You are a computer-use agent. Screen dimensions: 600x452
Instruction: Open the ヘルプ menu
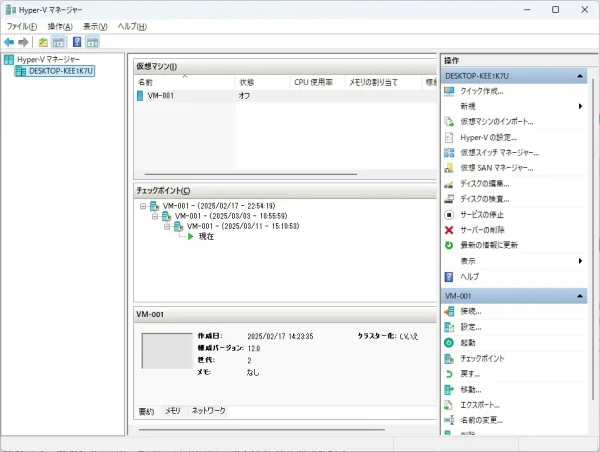click(132, 26)
